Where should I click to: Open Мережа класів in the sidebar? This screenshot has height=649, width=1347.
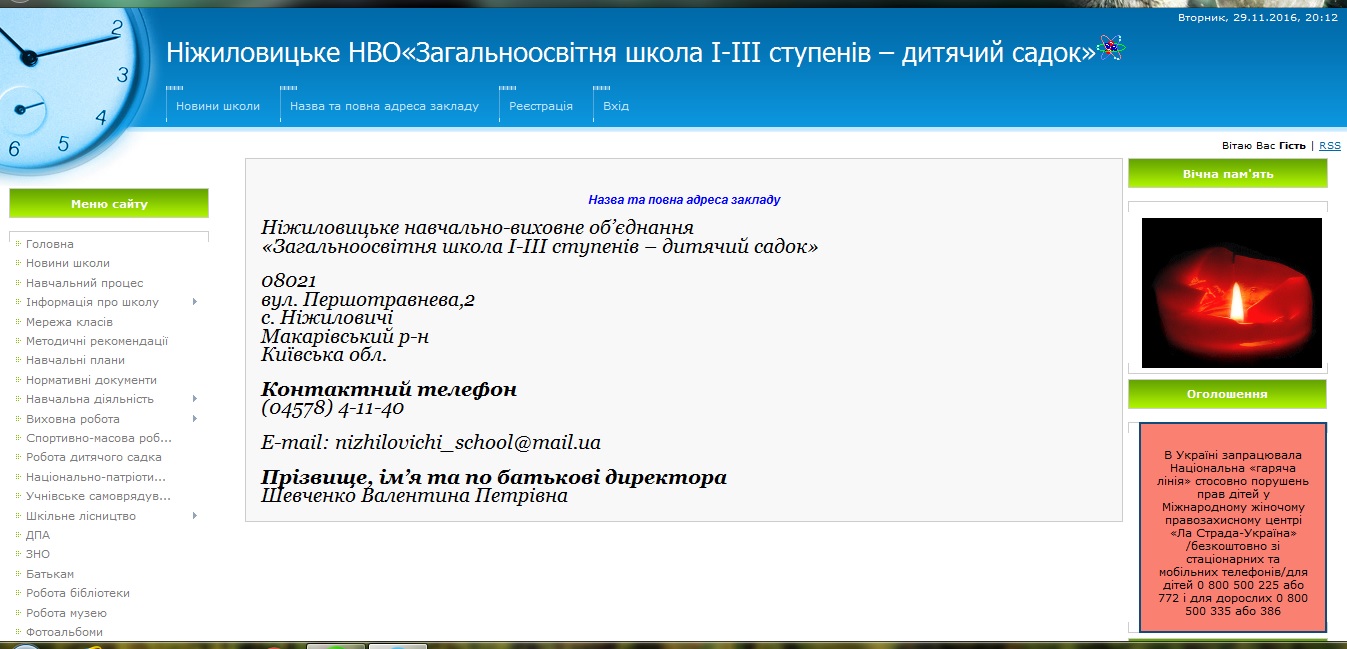coord(69,322)
